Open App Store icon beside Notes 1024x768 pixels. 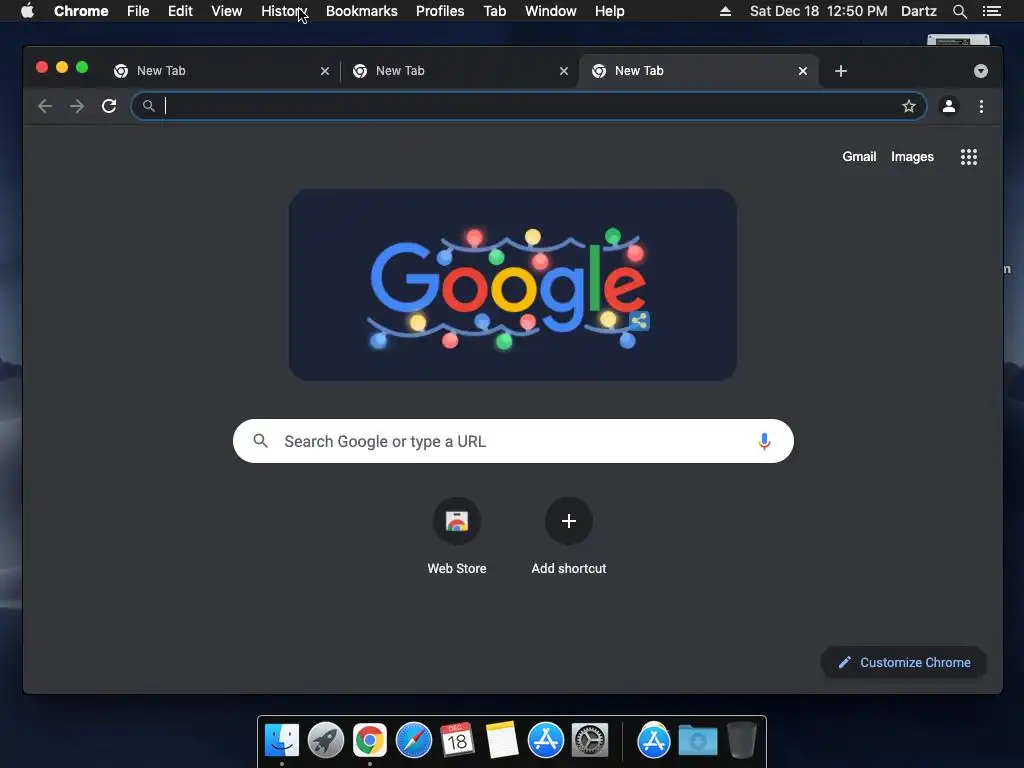coord(545,741)
